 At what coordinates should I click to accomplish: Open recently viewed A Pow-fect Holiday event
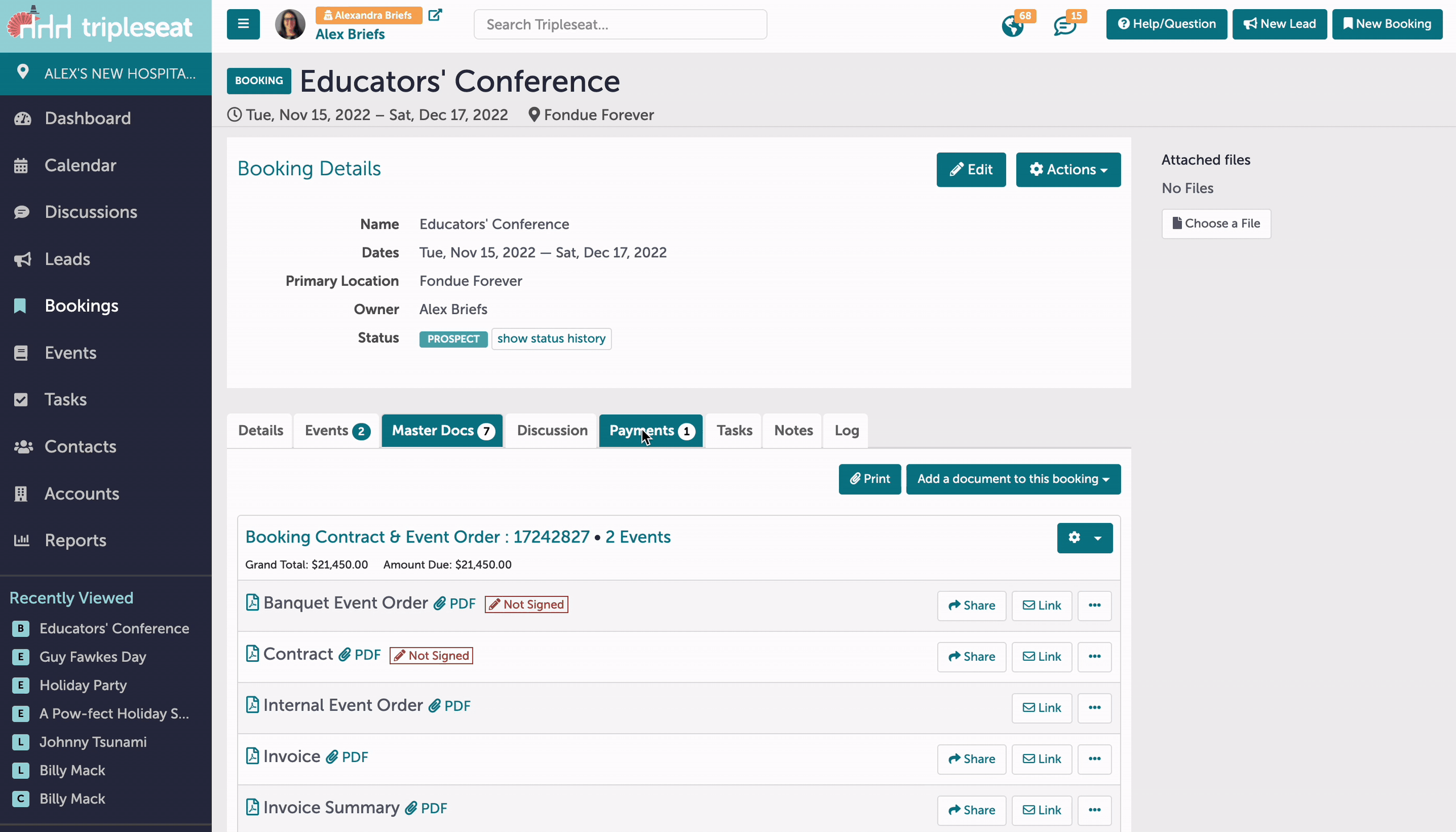(114, 713)
